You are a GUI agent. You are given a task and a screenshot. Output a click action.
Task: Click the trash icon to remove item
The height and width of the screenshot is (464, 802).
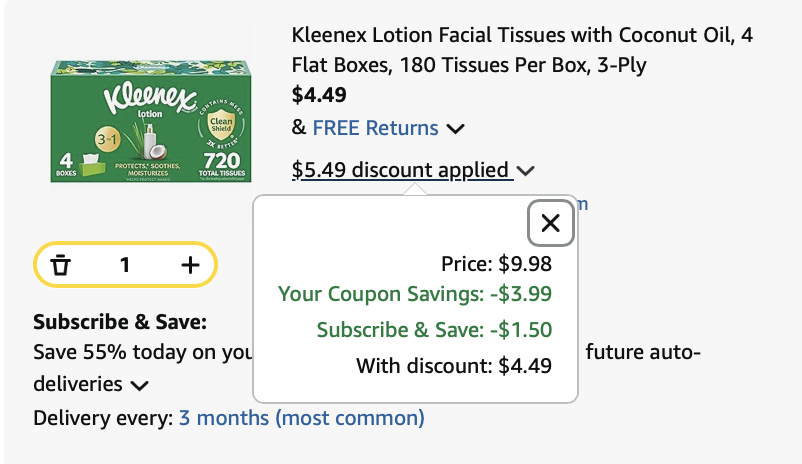click(x=61, y=265)
